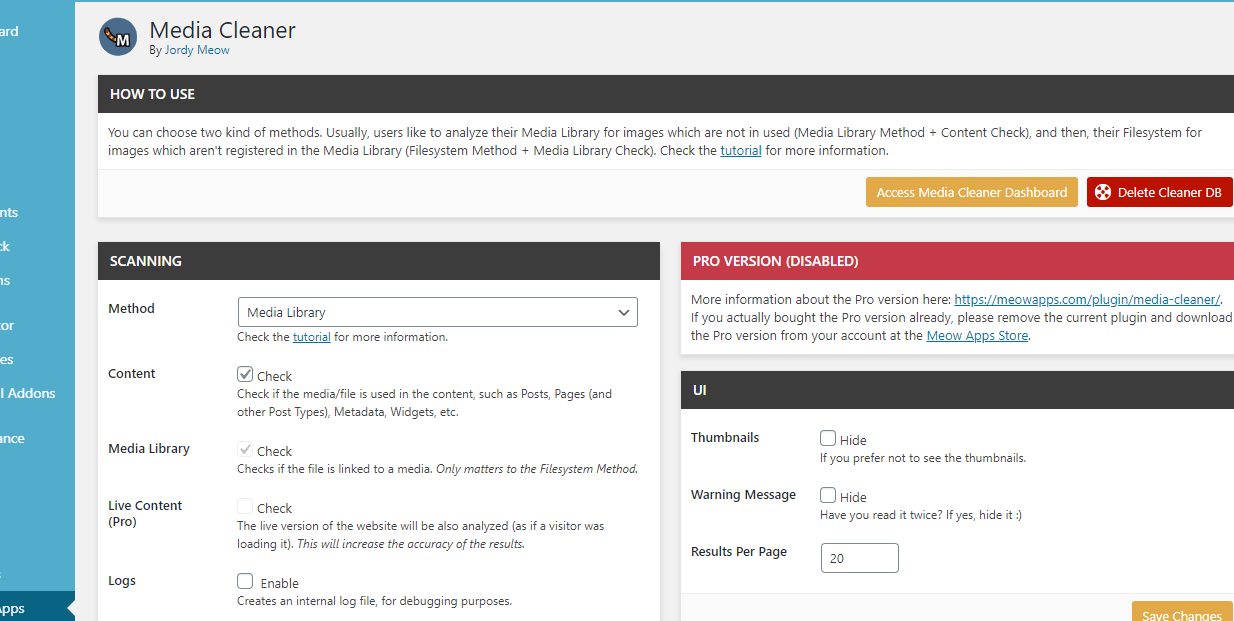The image size is (1234, 621).
Task: Click the UI section header
Action: [957, 390]
